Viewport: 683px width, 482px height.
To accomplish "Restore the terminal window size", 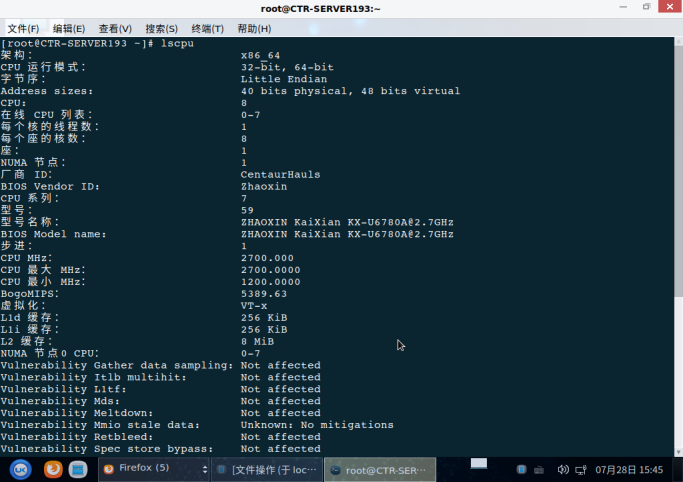I will (646, 7).
